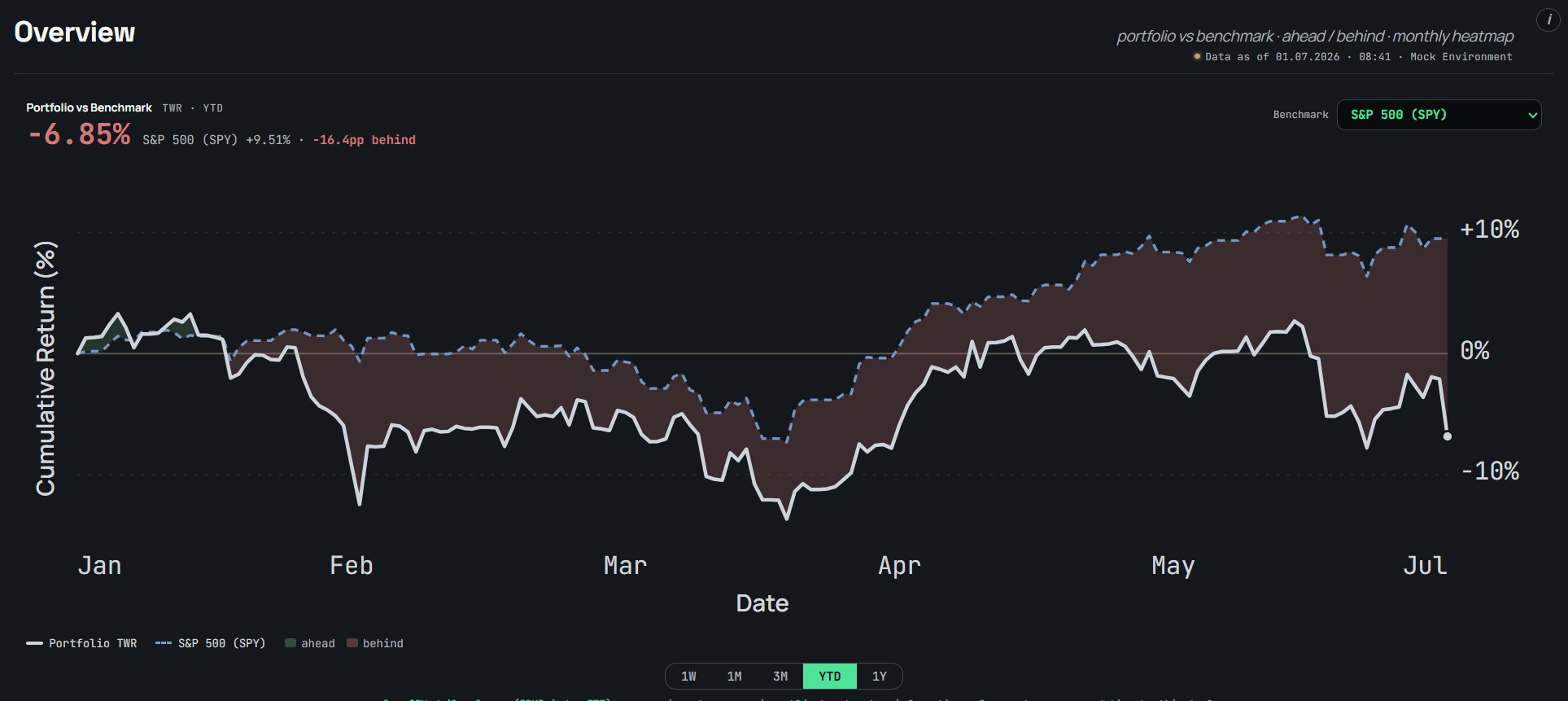The height and width of the screenshot is (701, 1568).
Task: Click the portfolio endpoint marker on chart
Action: (1447, 436)
